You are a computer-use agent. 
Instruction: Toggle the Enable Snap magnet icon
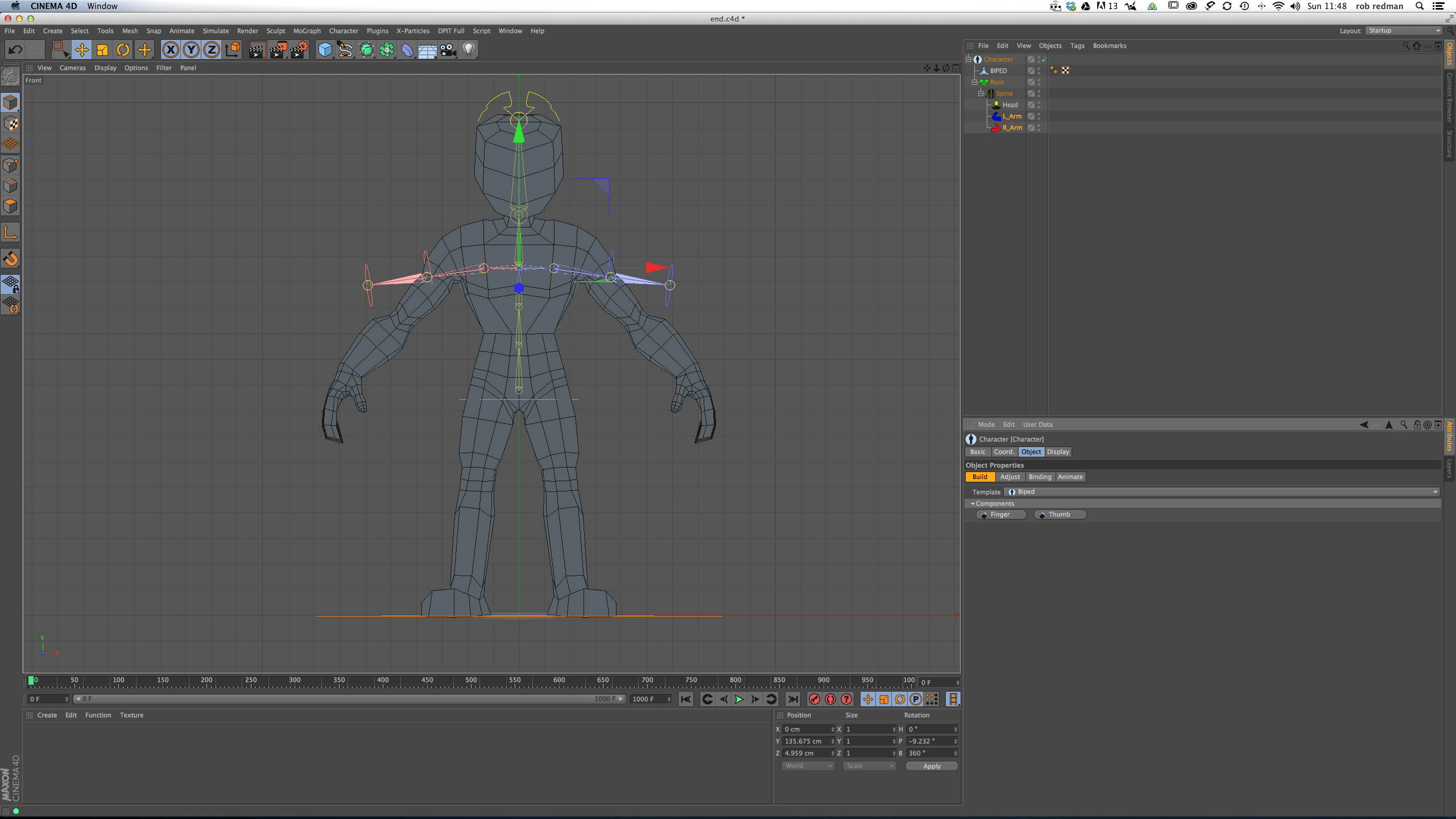click(10, 259)
